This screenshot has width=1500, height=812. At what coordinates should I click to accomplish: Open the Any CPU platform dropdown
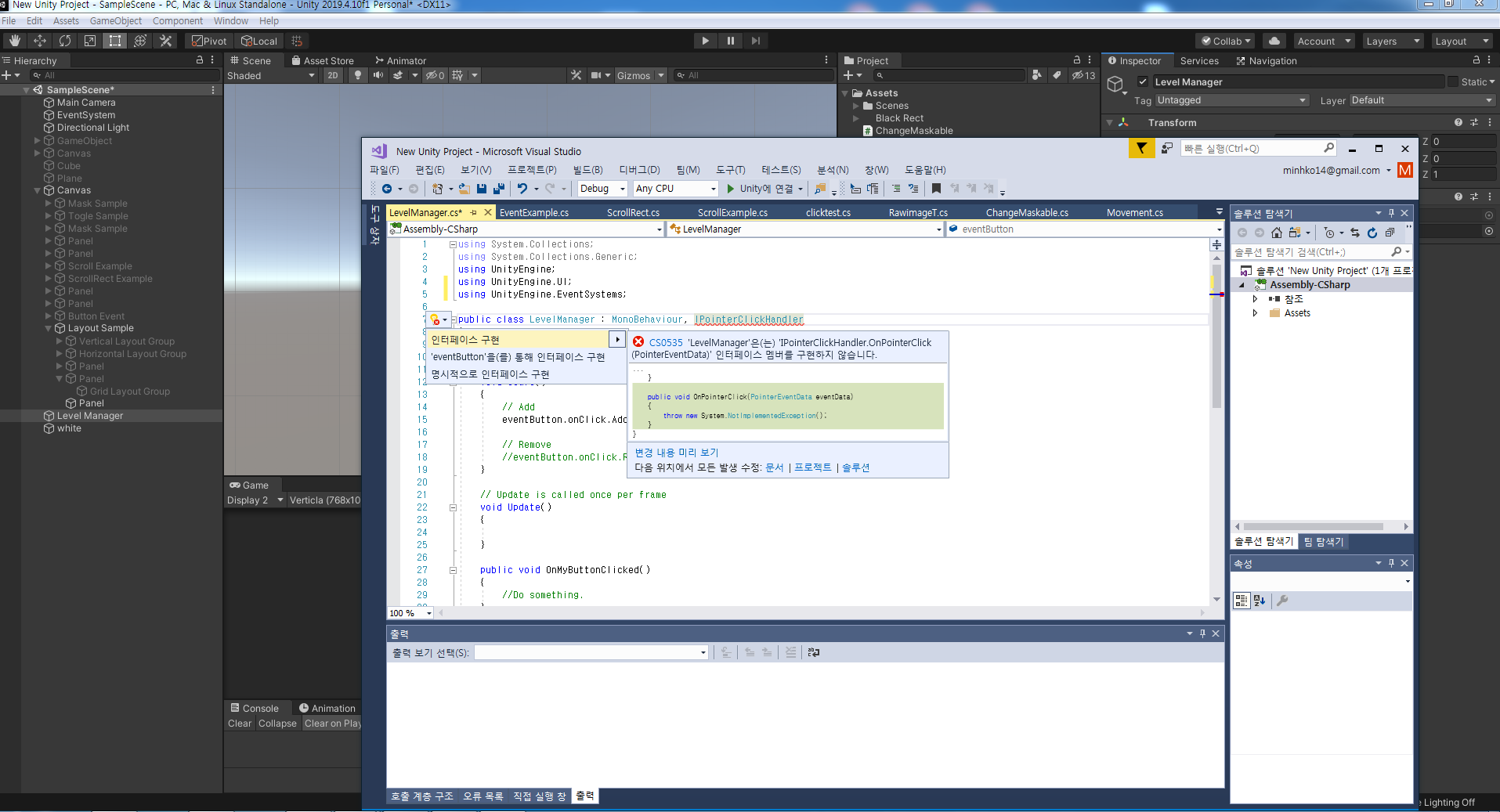pyautogui.click(x=675, y=189)
